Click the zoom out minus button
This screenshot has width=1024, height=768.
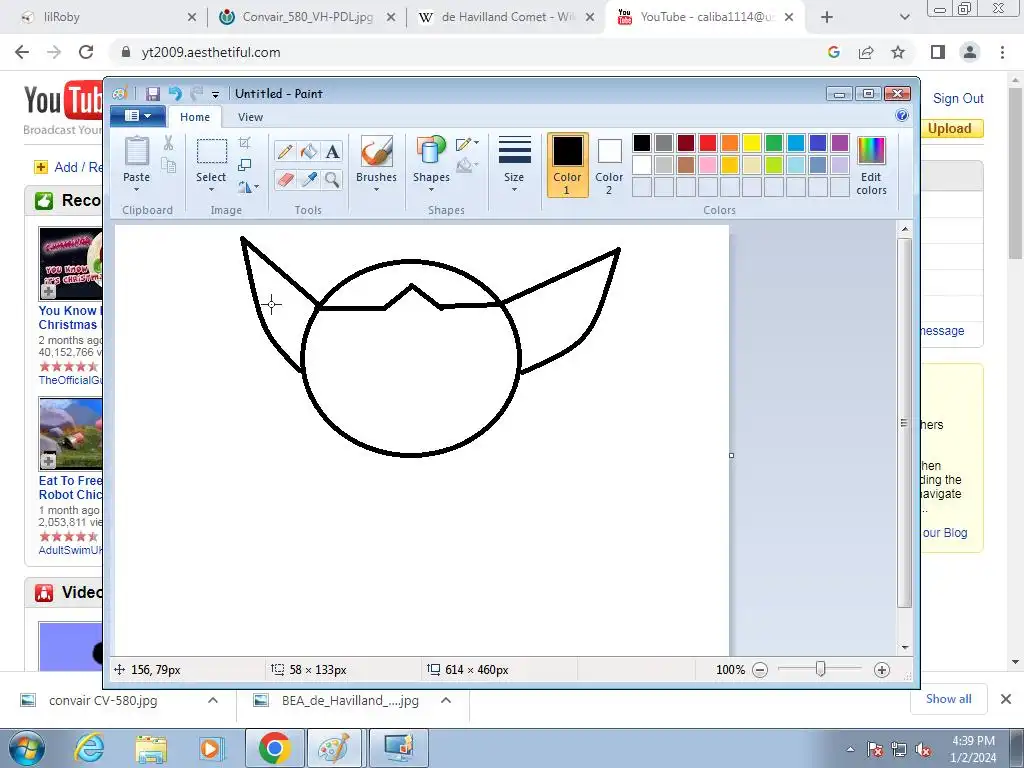(760, 670)
